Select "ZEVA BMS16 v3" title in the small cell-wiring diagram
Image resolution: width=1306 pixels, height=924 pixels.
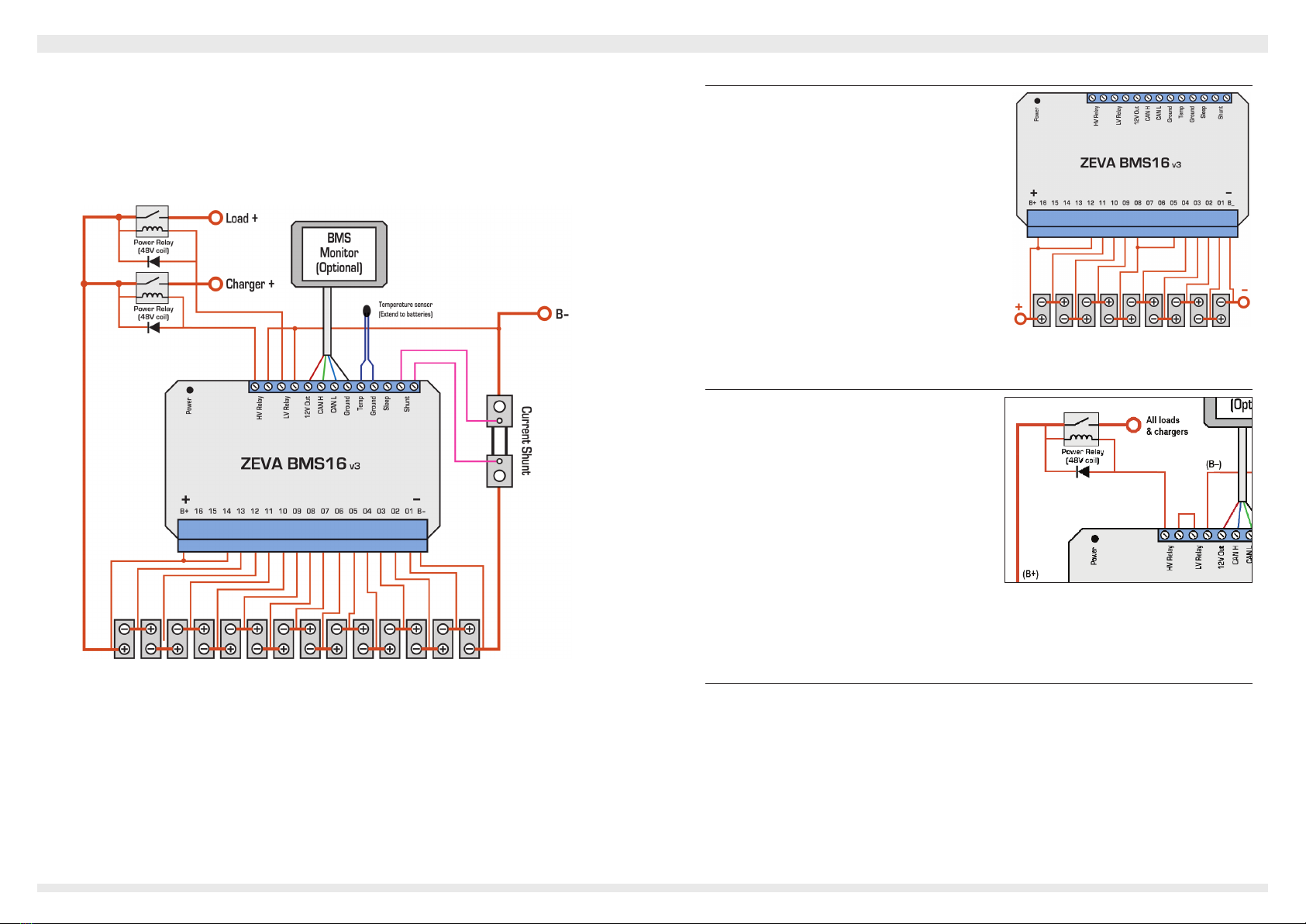(1131, 163)
